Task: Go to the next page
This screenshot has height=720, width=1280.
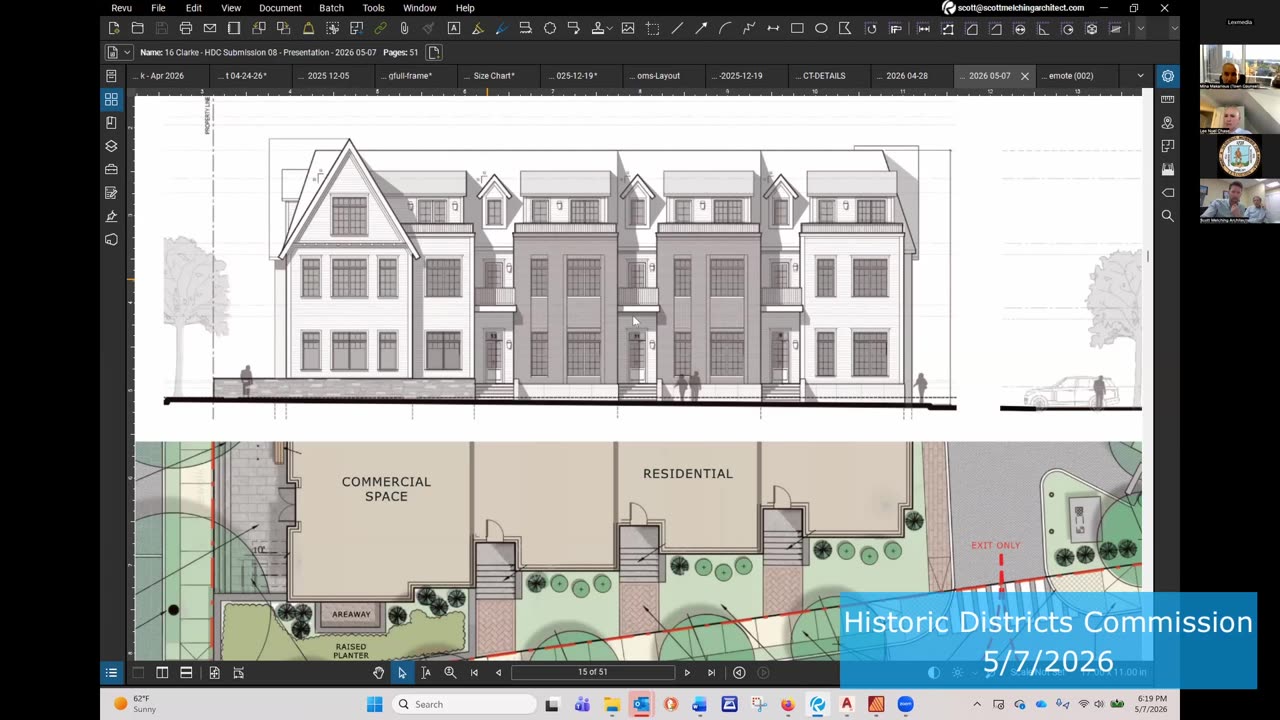Action: pos(687,673)
